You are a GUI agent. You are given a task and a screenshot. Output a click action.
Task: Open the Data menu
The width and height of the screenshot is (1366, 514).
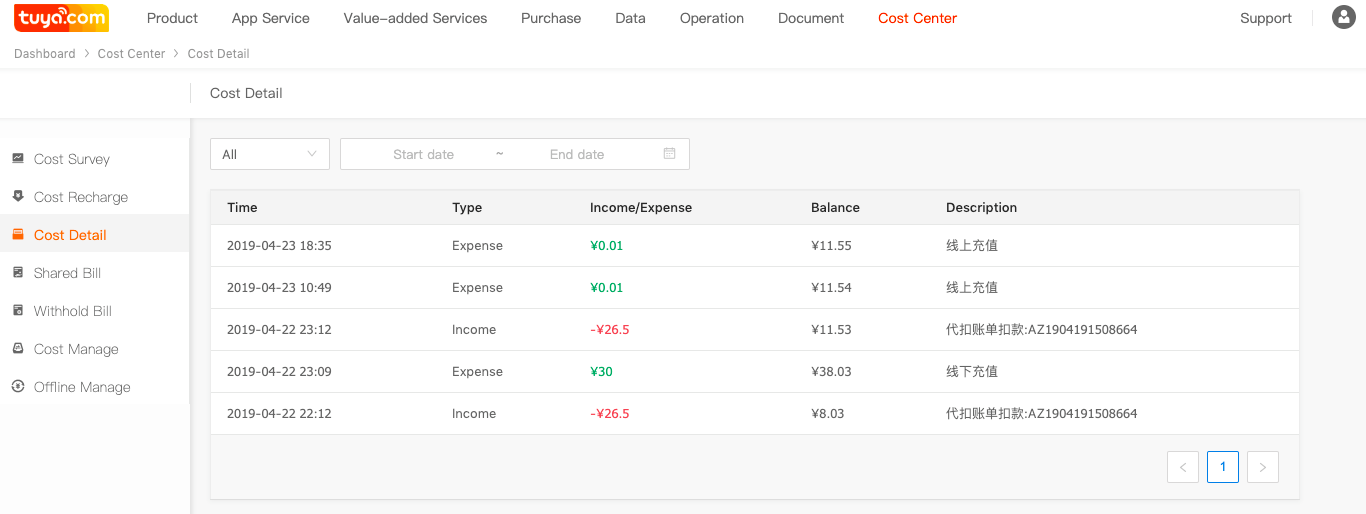(x=630, y=18)
